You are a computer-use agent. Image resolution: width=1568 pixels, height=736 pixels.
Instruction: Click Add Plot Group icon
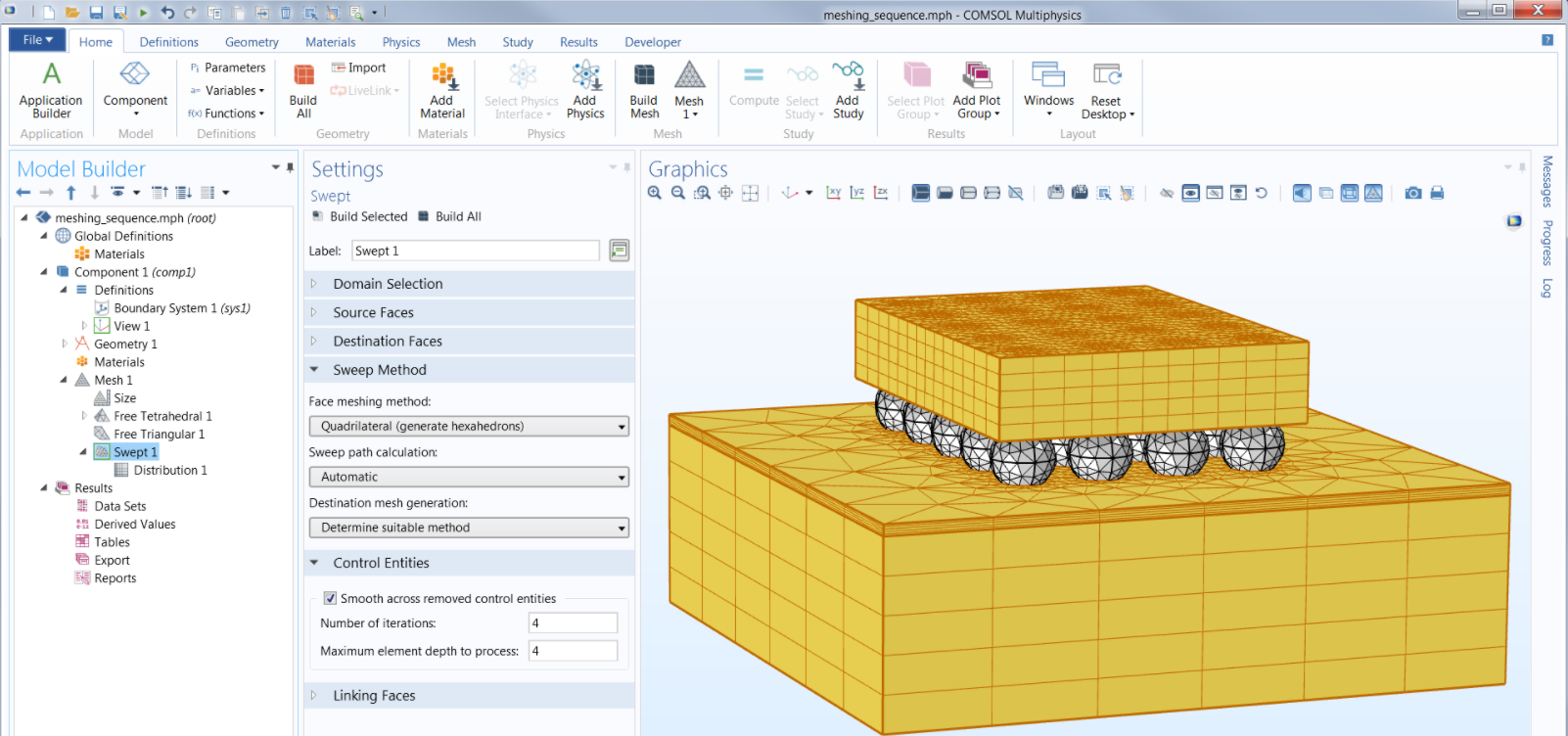click(x=977, y=75)
